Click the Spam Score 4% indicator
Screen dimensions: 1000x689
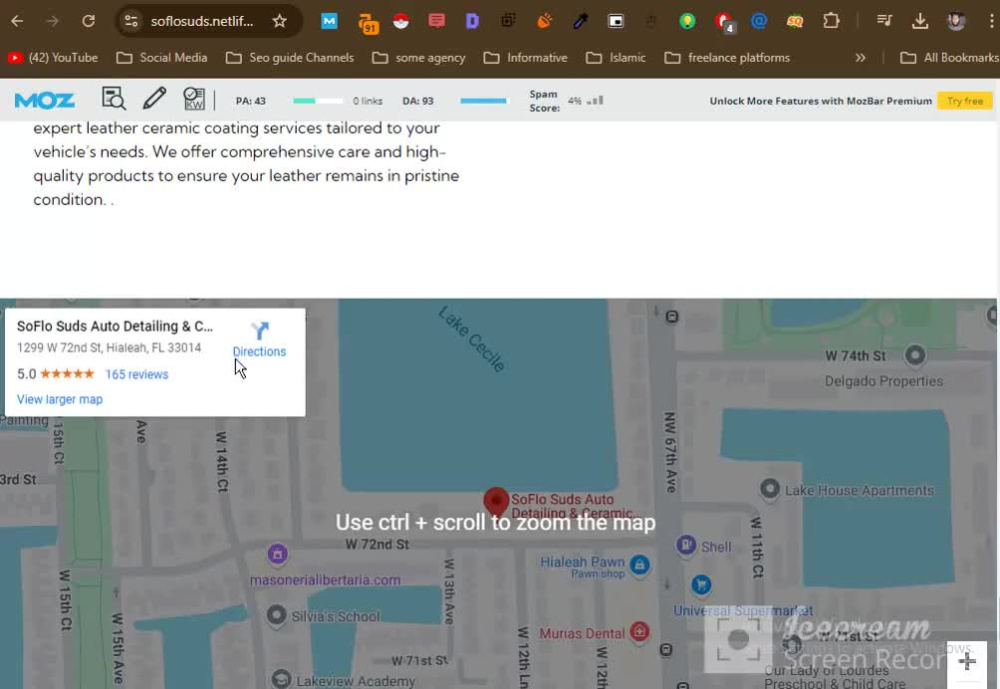point(585,101)
